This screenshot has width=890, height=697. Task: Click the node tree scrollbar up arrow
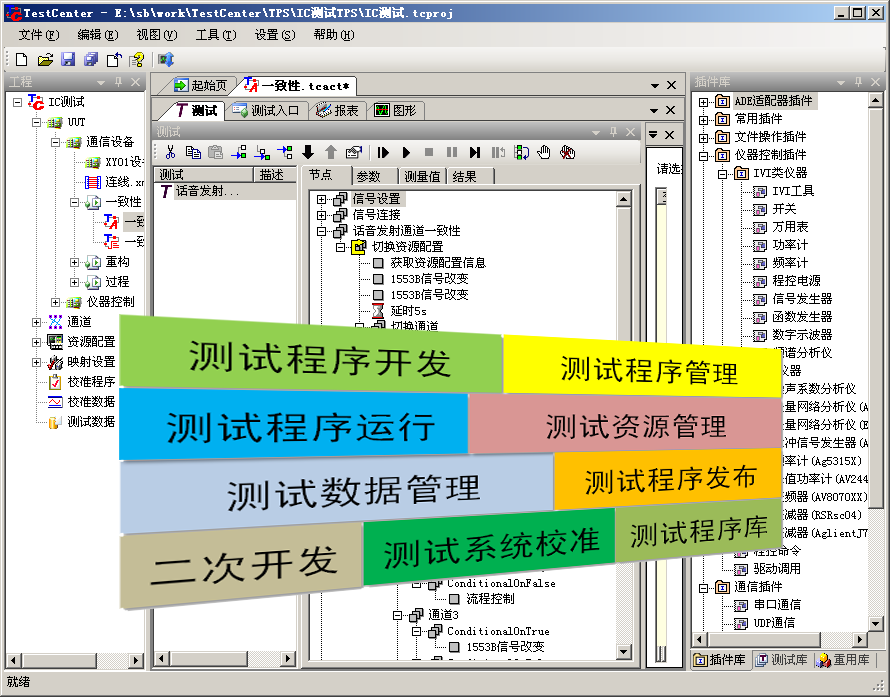[623, 198]
